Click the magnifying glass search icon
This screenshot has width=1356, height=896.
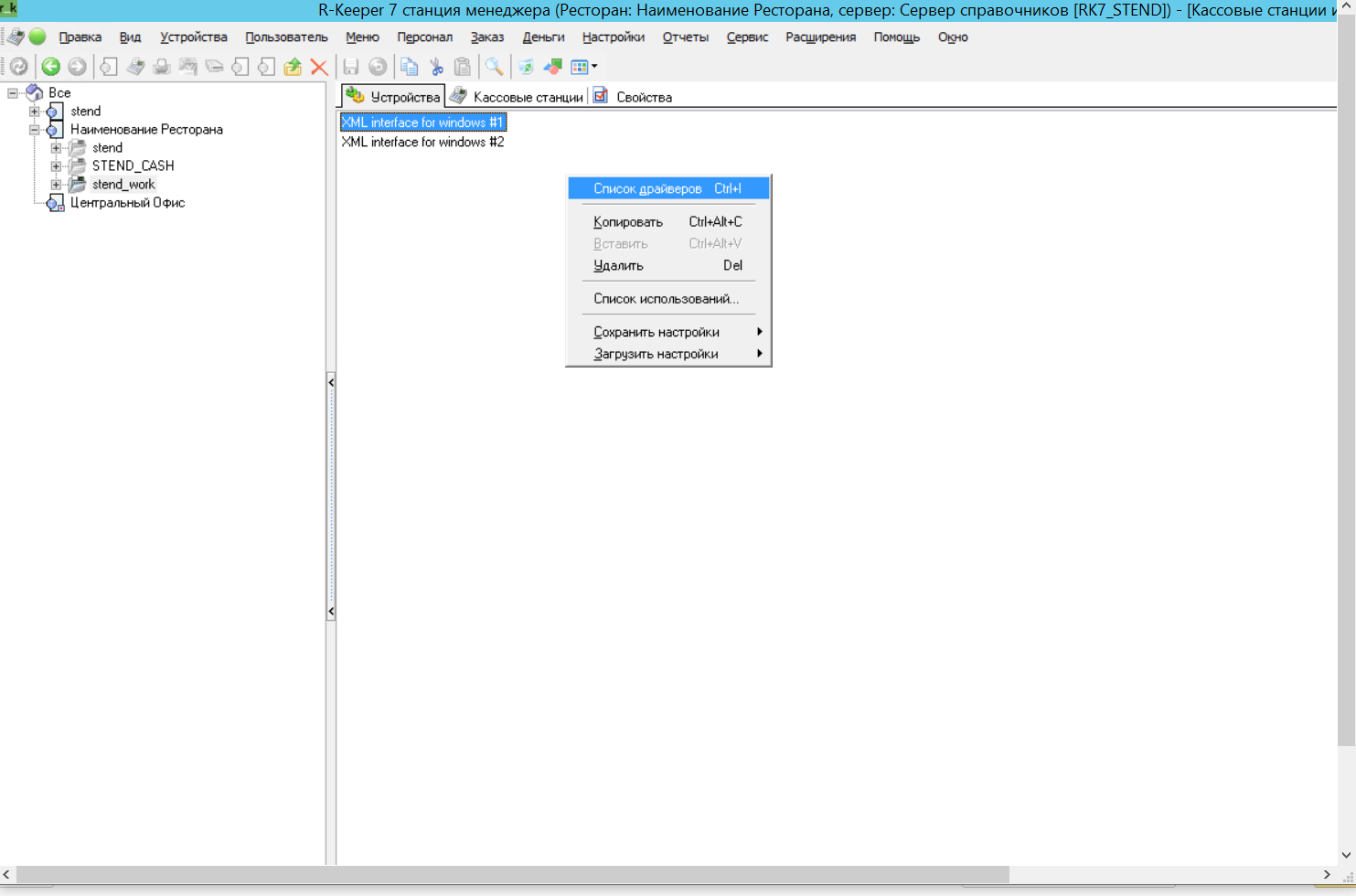point(494,67)
